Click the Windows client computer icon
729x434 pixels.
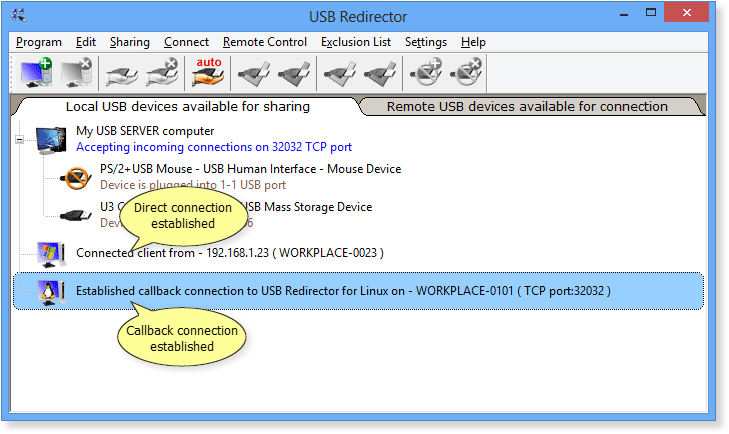(x=51, y=254)
